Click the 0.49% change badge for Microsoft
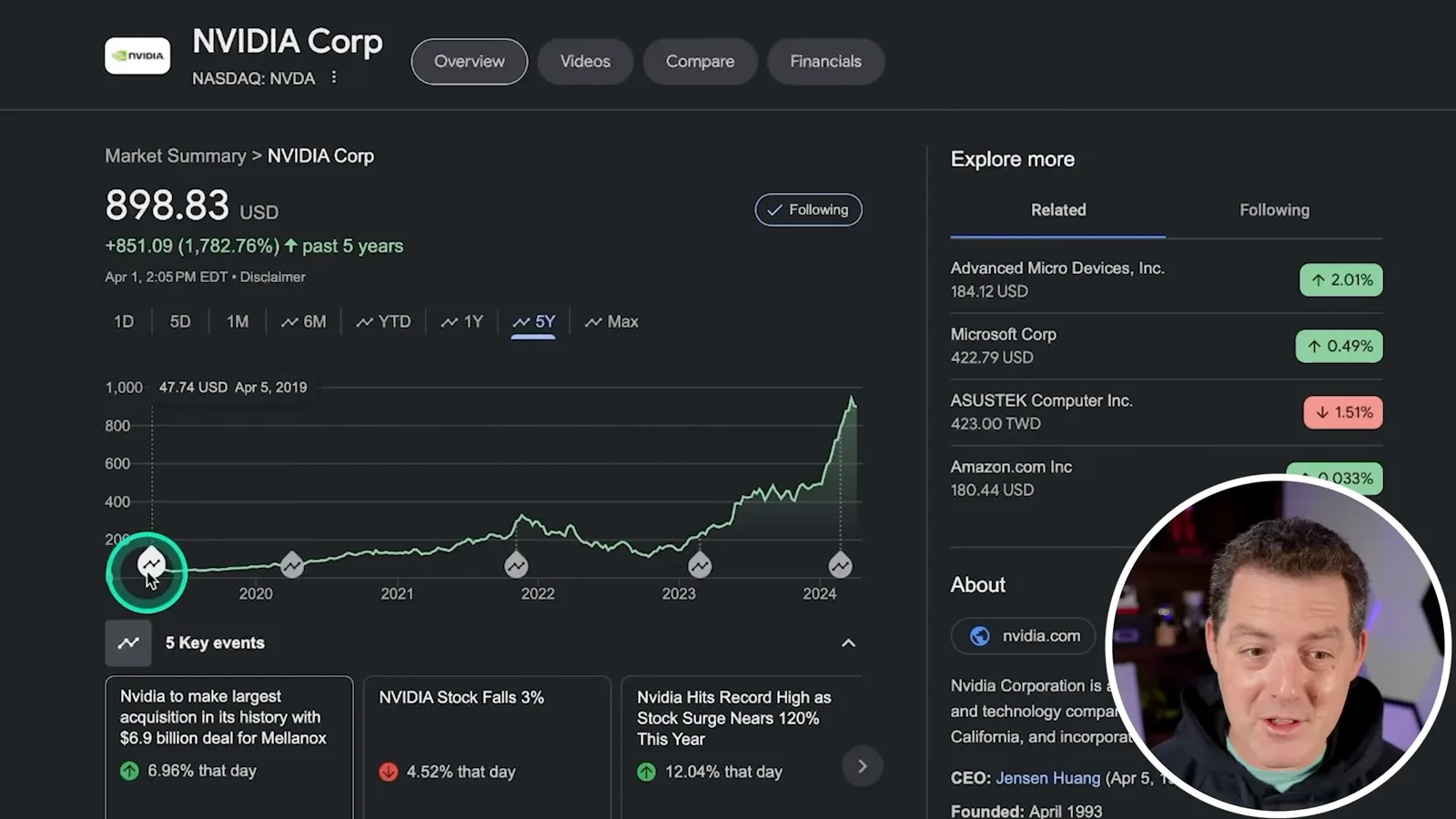1456x819 pixels. pos(1339,346)
